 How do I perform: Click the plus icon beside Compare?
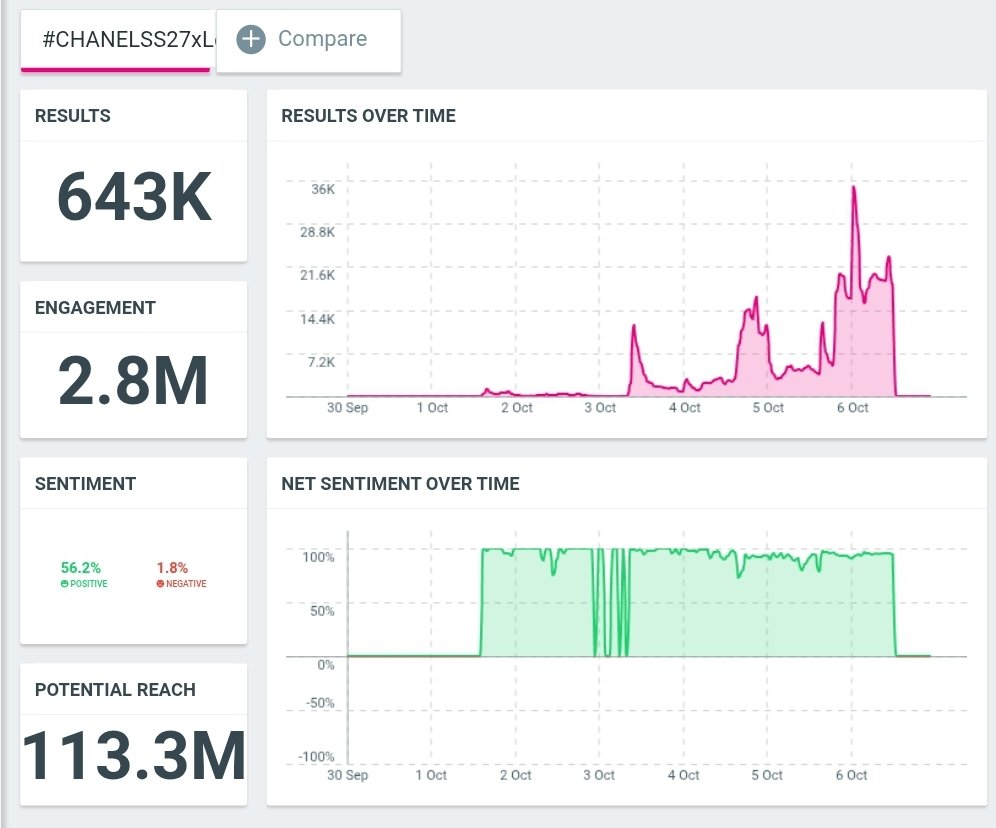(x=251, y=39)
